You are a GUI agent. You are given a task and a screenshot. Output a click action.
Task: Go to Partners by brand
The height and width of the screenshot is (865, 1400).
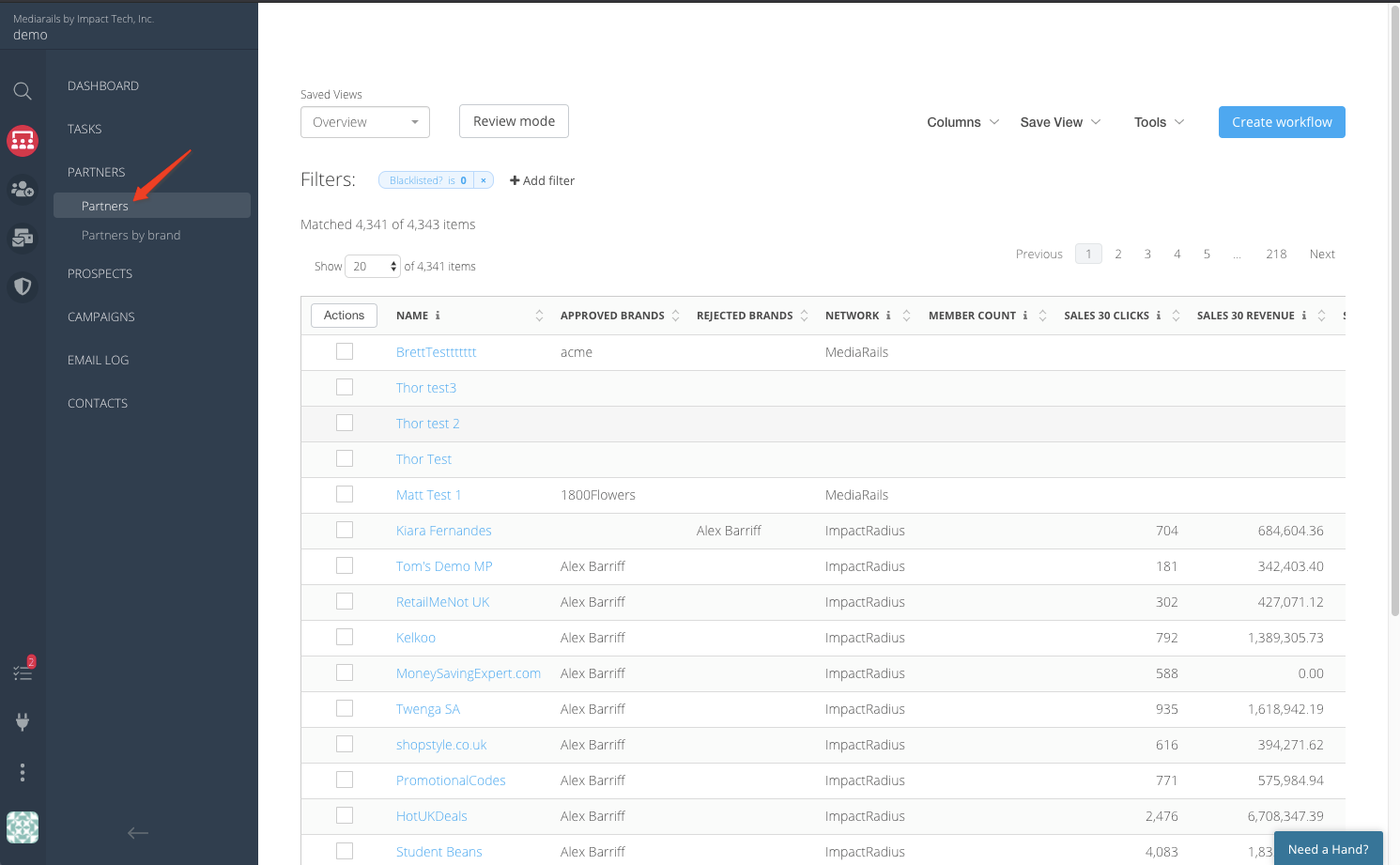coord(131,236)
